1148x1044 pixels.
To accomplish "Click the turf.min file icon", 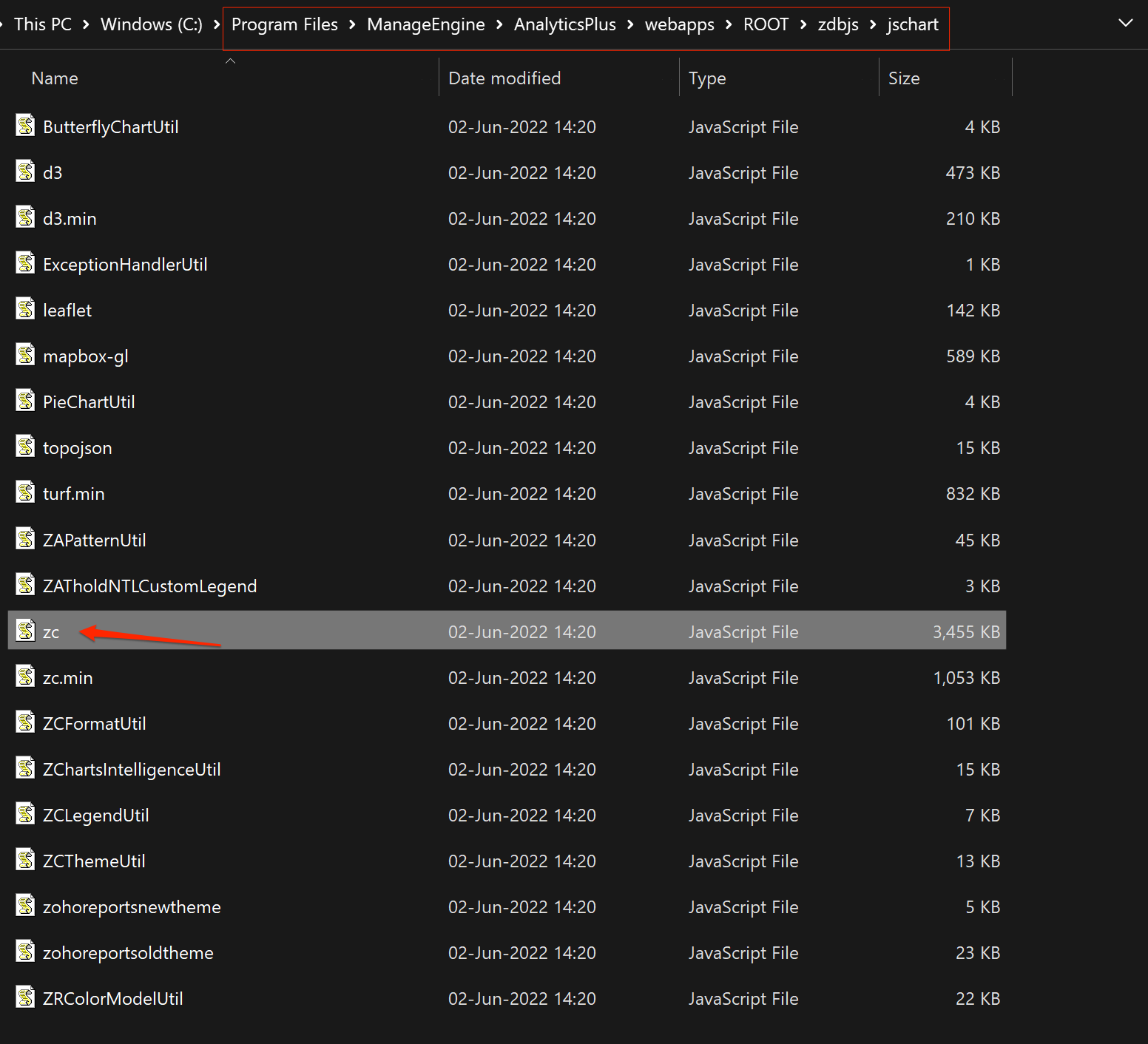I will [x=26, y=493].
